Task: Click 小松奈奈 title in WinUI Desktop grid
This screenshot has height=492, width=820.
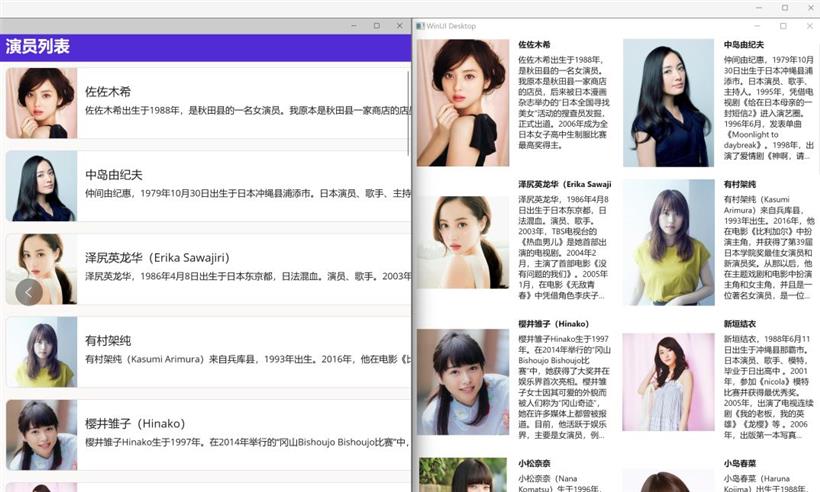Action: (534, 464)
